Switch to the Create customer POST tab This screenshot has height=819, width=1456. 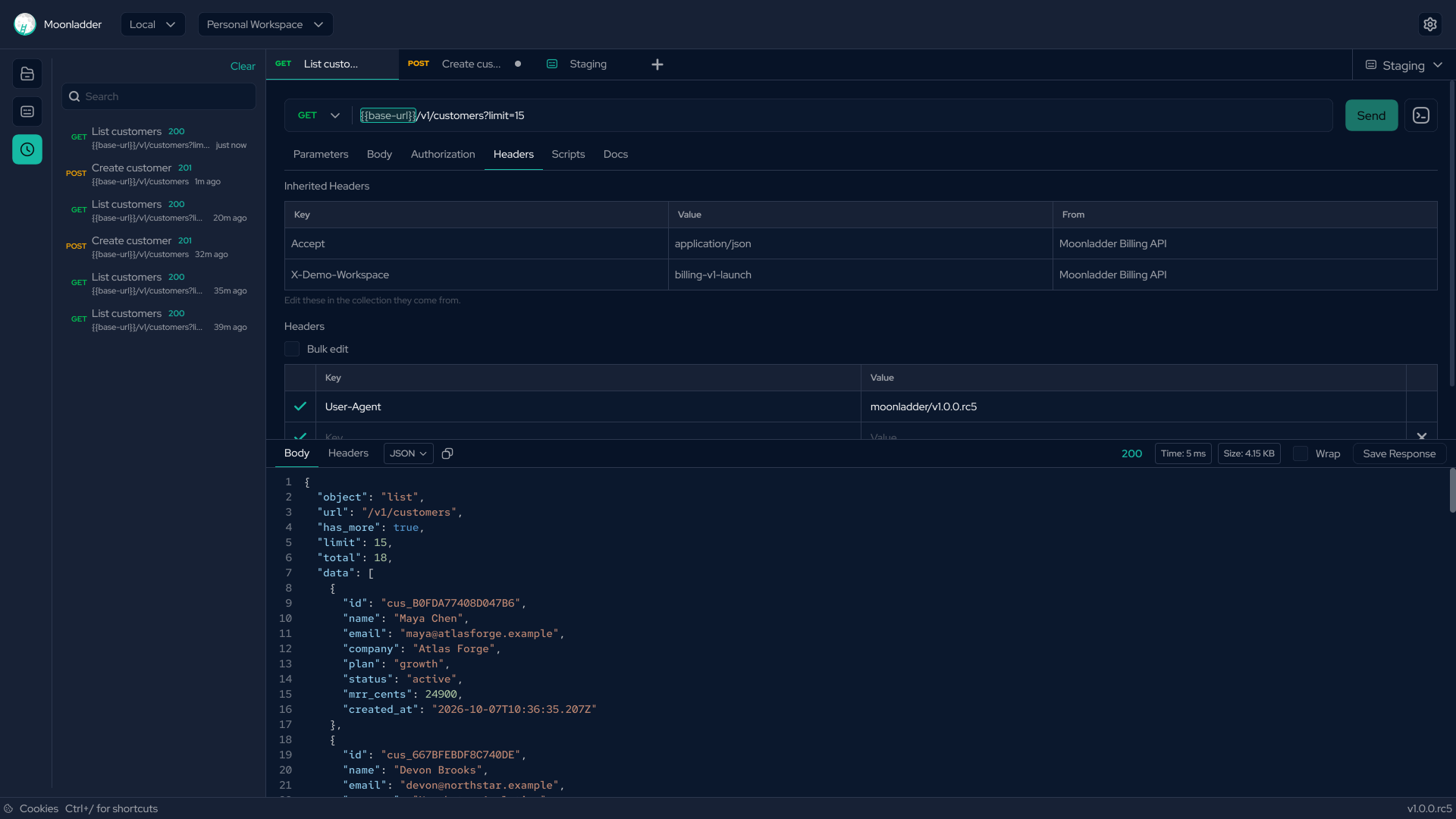(463, 64)
